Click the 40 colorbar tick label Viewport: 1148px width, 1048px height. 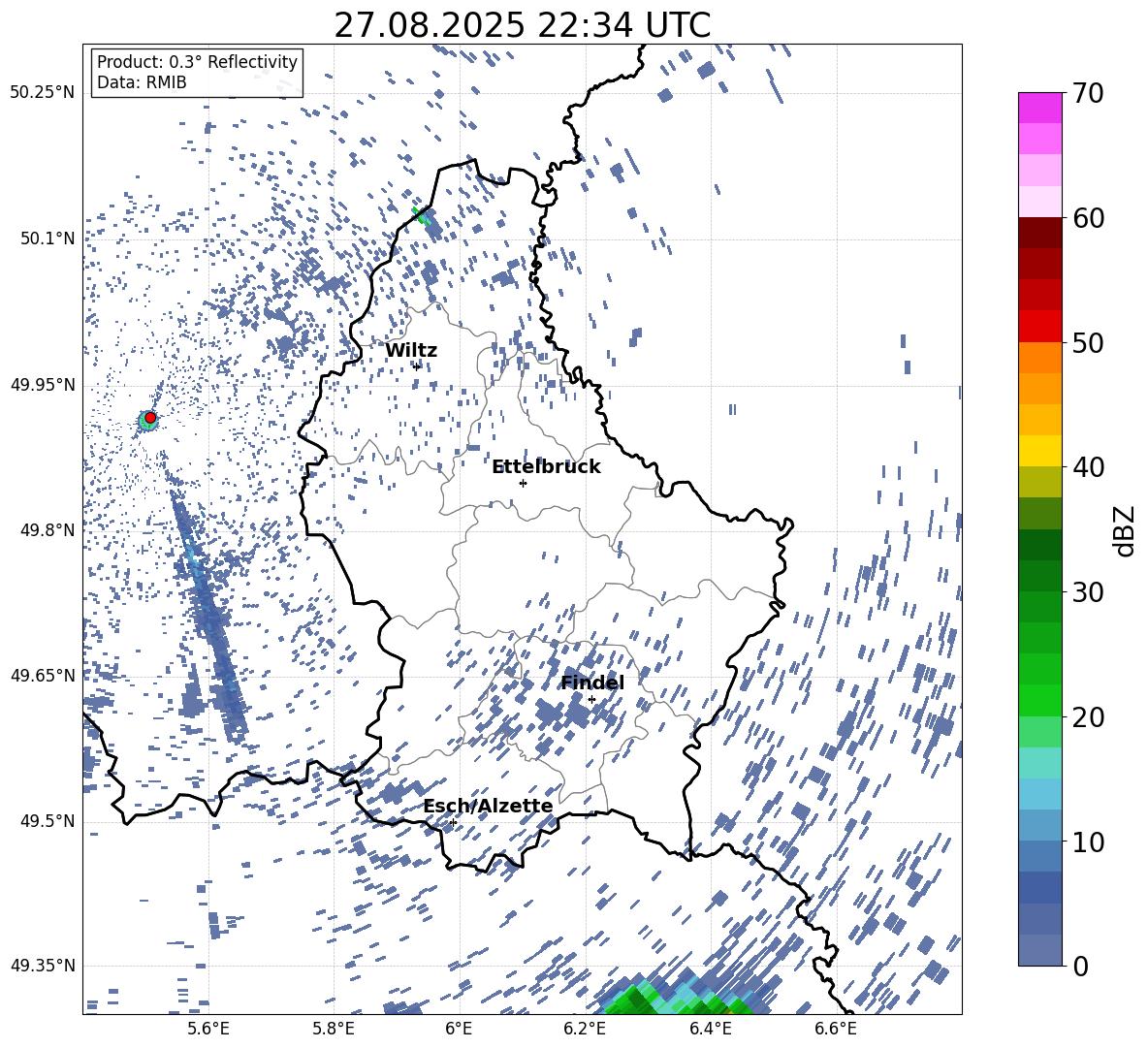1087,467
